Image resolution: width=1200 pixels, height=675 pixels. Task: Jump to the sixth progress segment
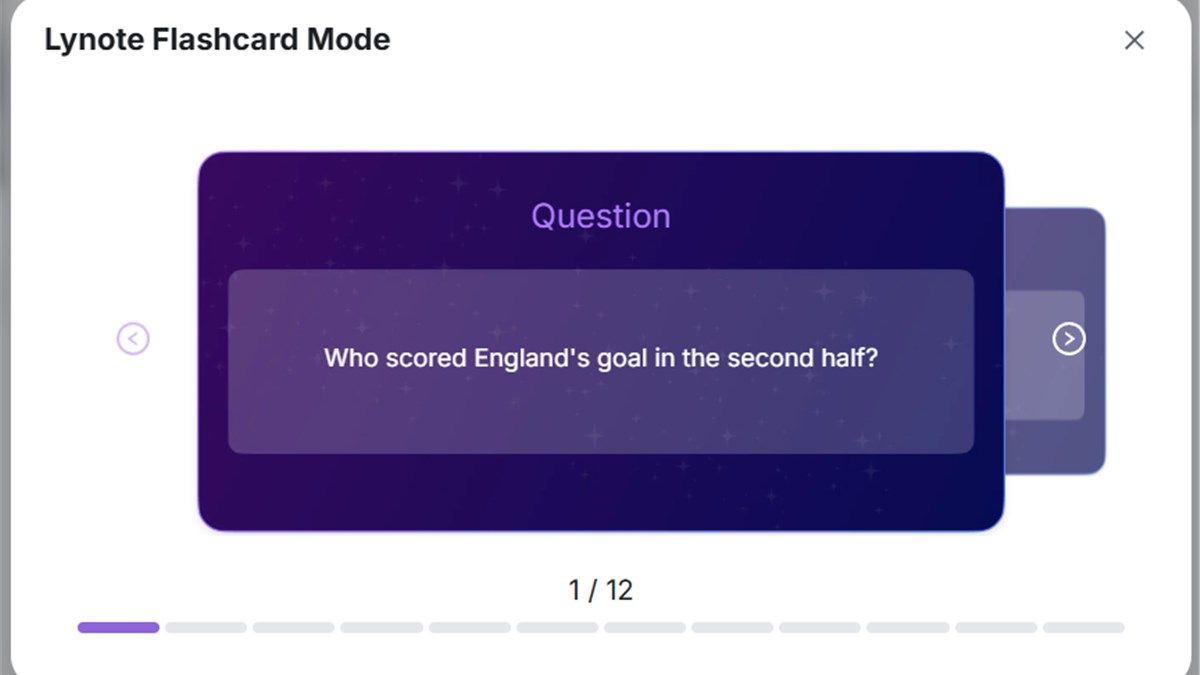coord(557,628)
